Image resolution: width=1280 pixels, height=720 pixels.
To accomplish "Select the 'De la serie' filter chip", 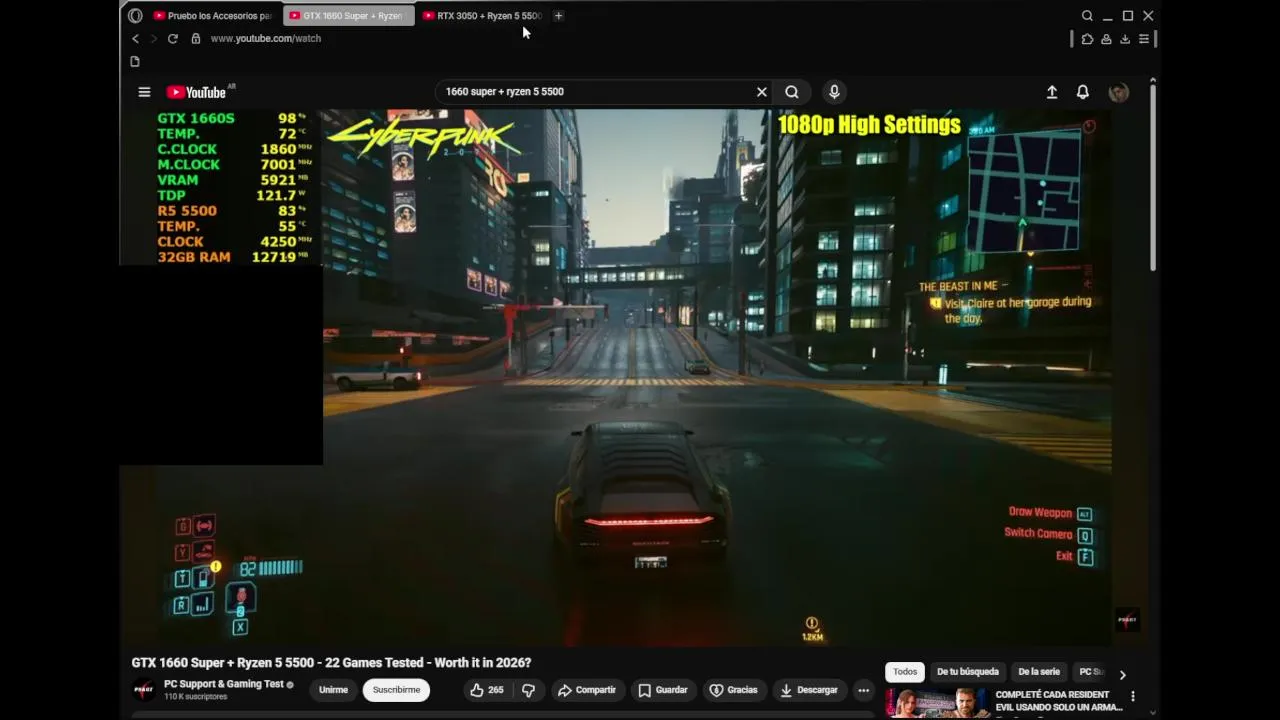I will pyautogui.click(x=1039, y=672).
